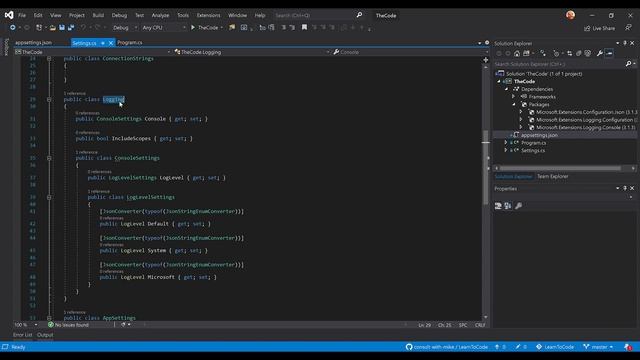Expand the Settings.cs tree node
The height and width of the screenshot is (360, 640).
506,150
